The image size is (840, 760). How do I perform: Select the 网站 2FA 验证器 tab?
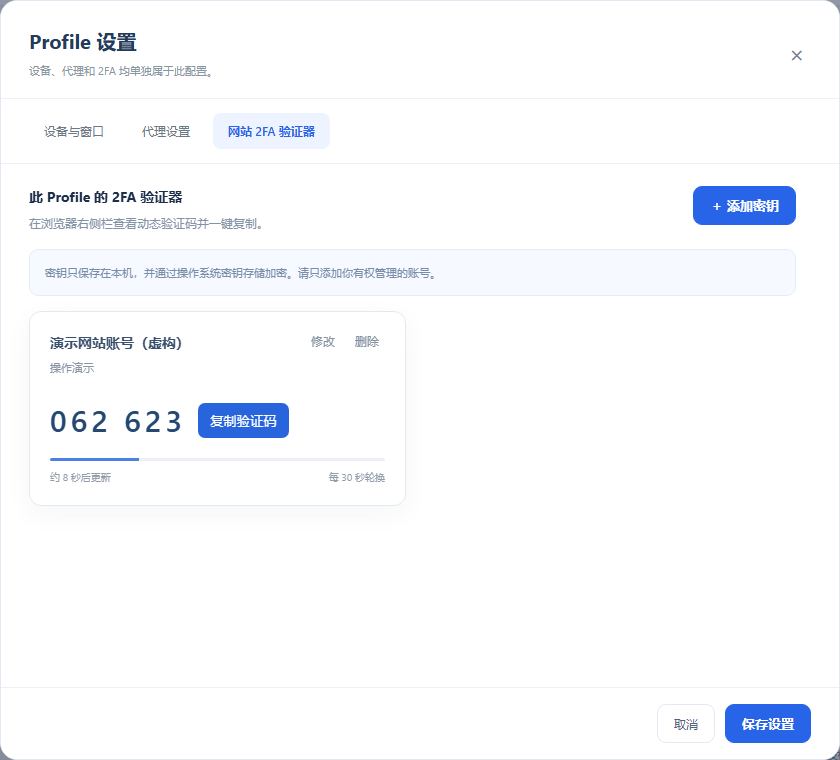271,131
